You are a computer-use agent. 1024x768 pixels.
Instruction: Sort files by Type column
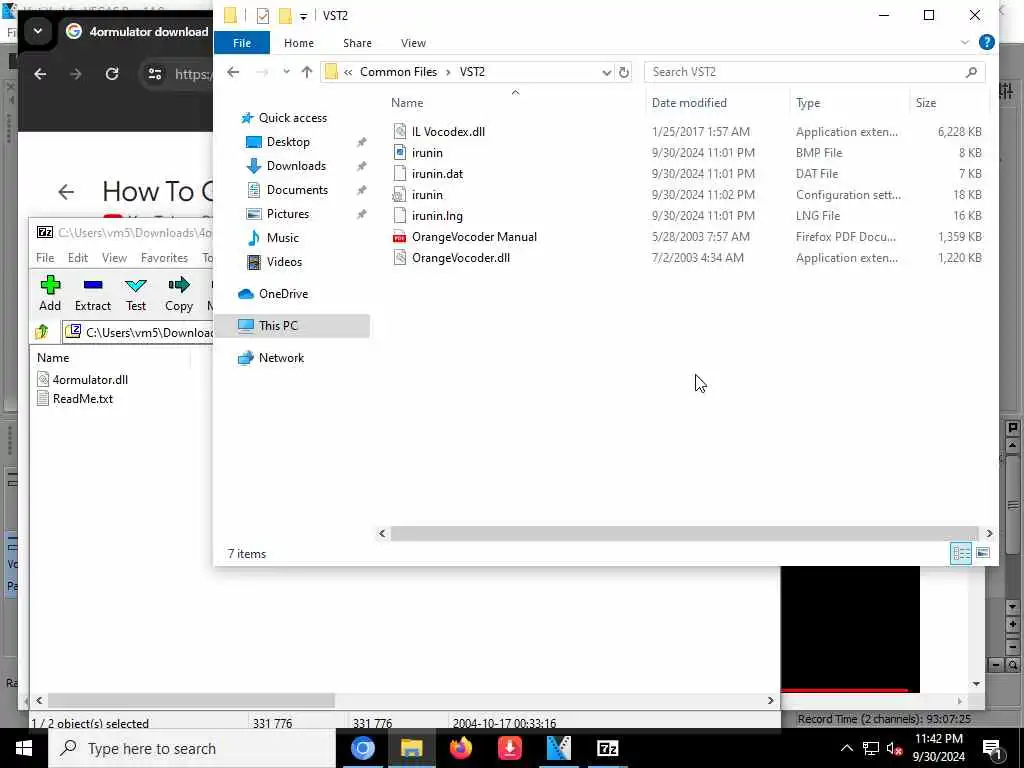coord(808,103)
